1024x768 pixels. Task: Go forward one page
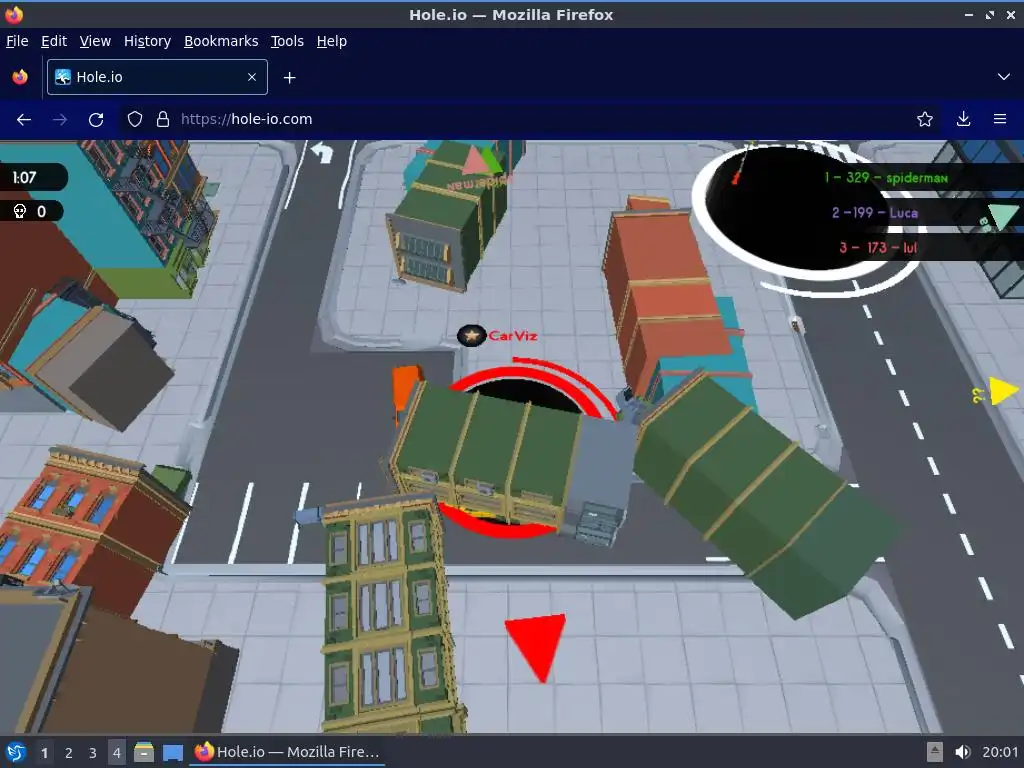[59, 120]
